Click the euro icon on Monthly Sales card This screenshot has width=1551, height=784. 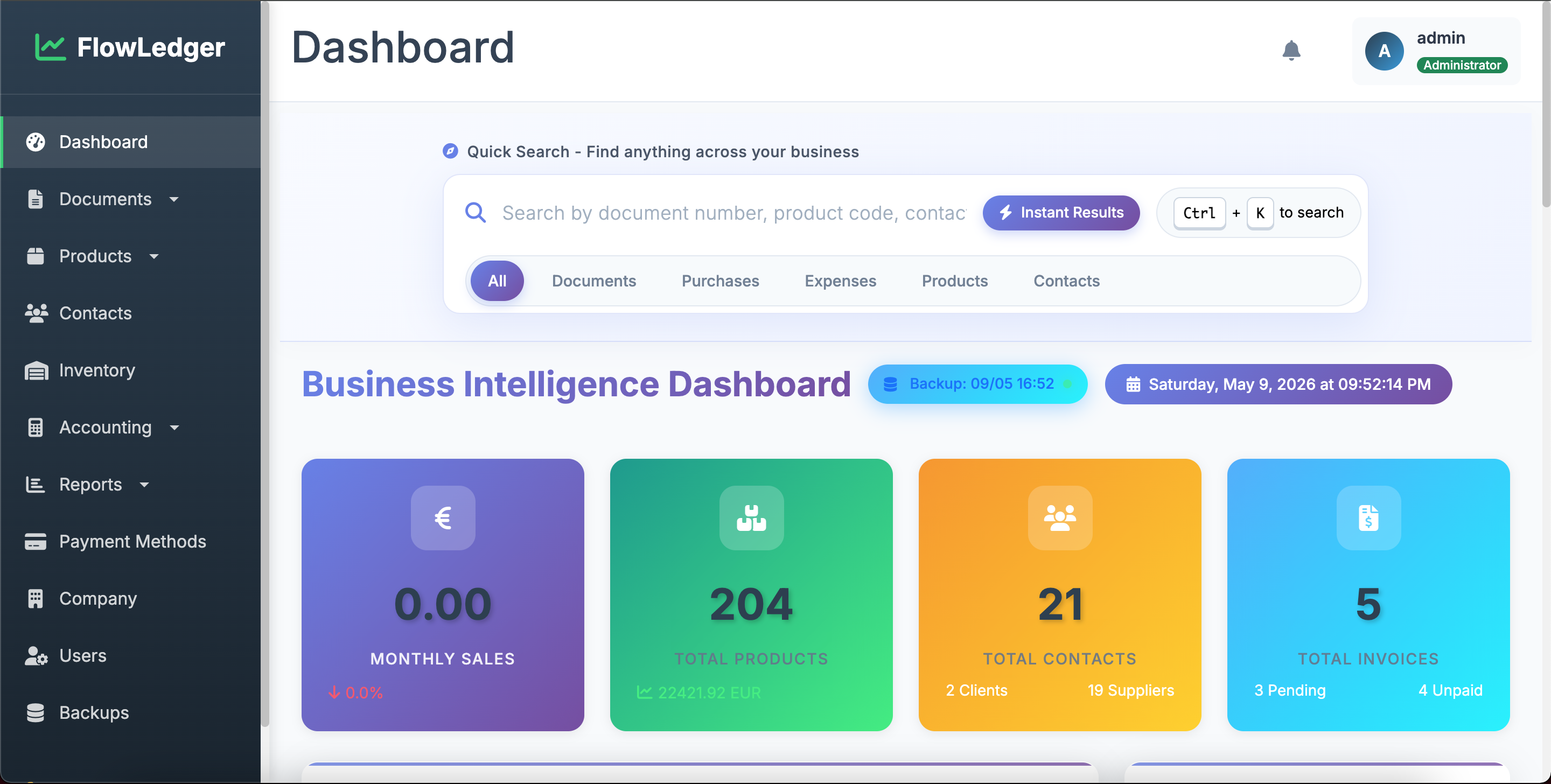443,518
